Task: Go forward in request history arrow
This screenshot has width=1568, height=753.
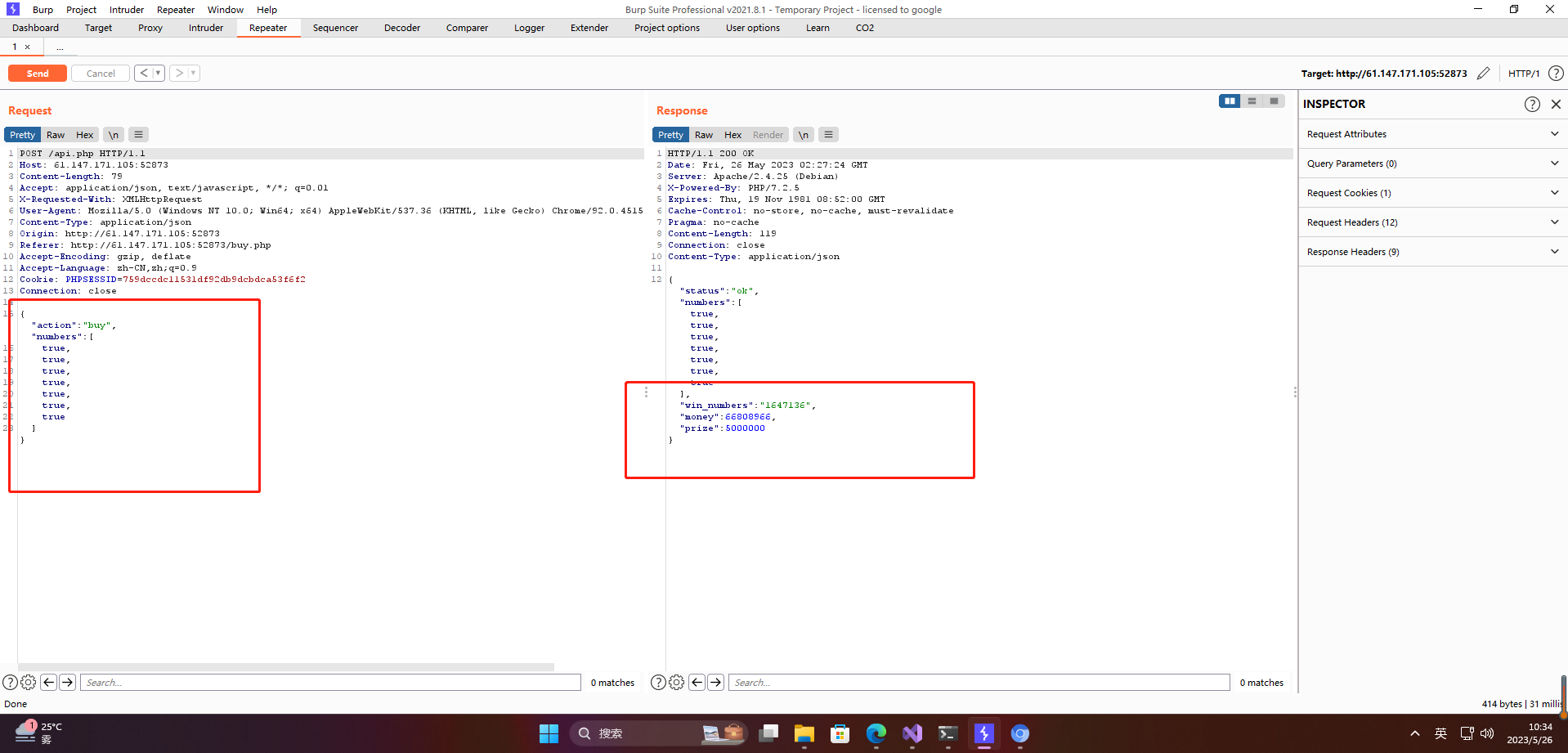Action: pos(179,74)
